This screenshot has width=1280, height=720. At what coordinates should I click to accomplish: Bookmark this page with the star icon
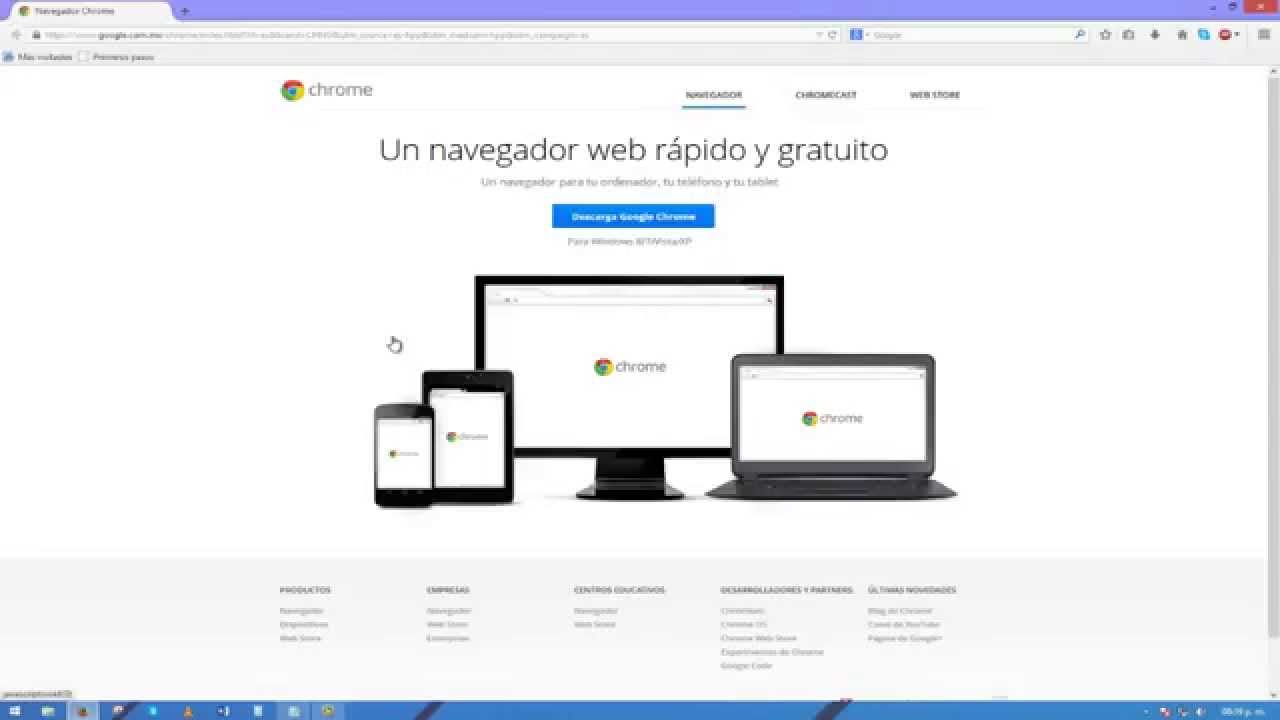coord(1105,34)
